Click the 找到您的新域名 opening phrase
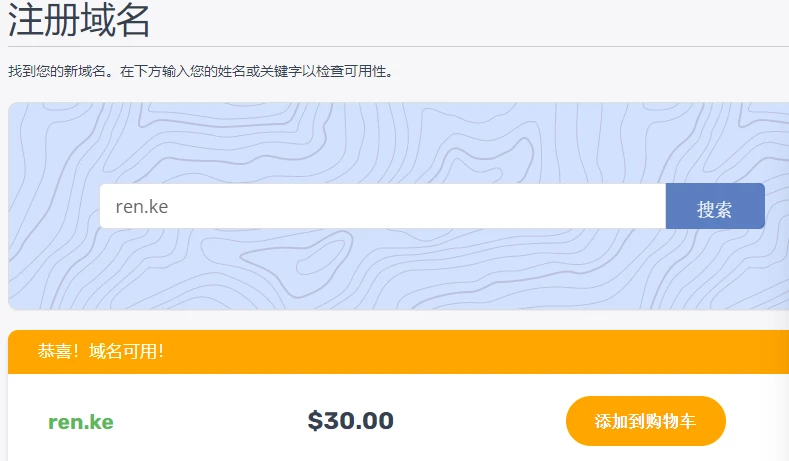This screenshot has height=461, width=789. tap(50, 72)
